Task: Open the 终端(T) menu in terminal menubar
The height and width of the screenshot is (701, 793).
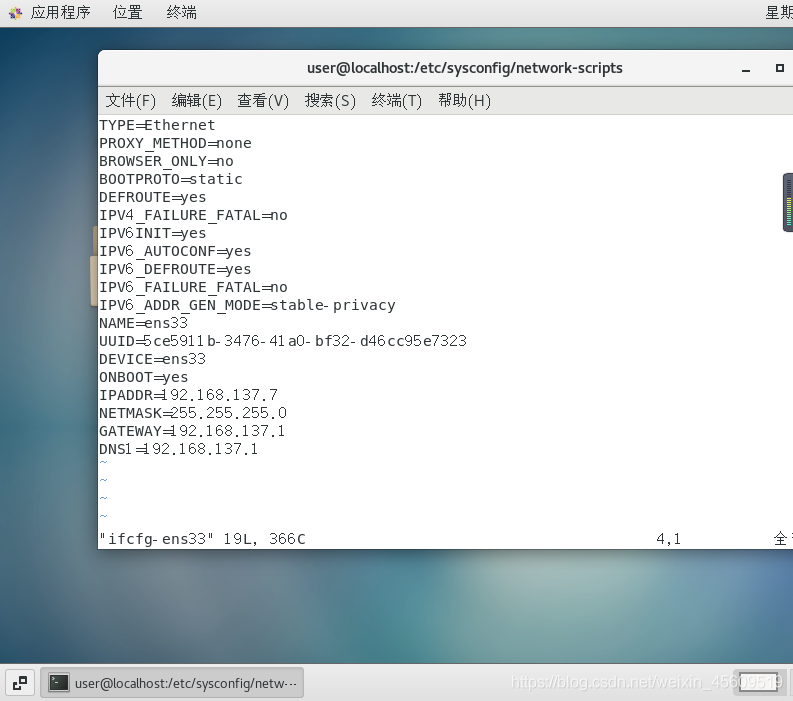Action: click(x=396, y=101)
